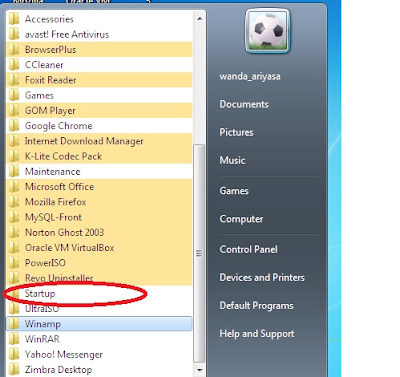400x377 pixels.
Task: Open Computer from the Start menu
Action: (x=241, y=219)
